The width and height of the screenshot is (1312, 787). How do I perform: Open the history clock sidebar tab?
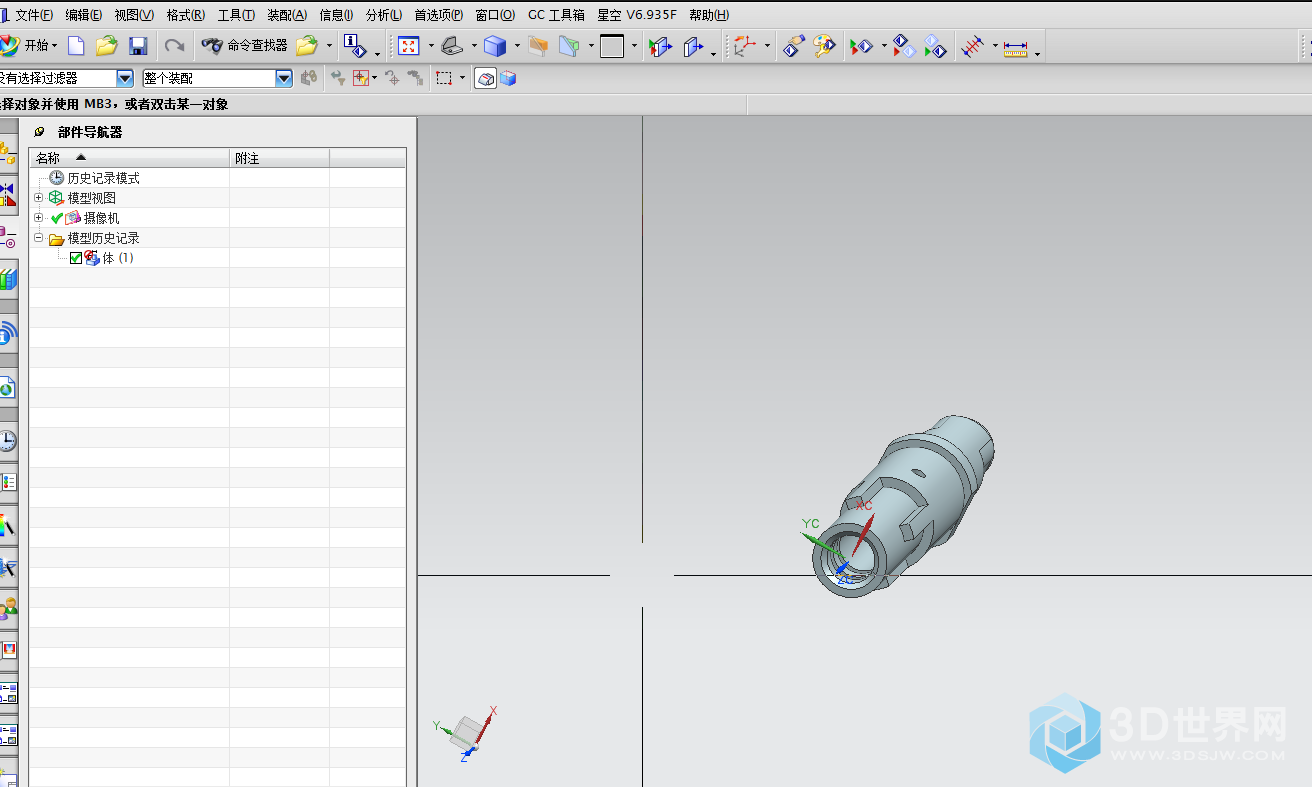pyautogui.click(x=8, y=441)
